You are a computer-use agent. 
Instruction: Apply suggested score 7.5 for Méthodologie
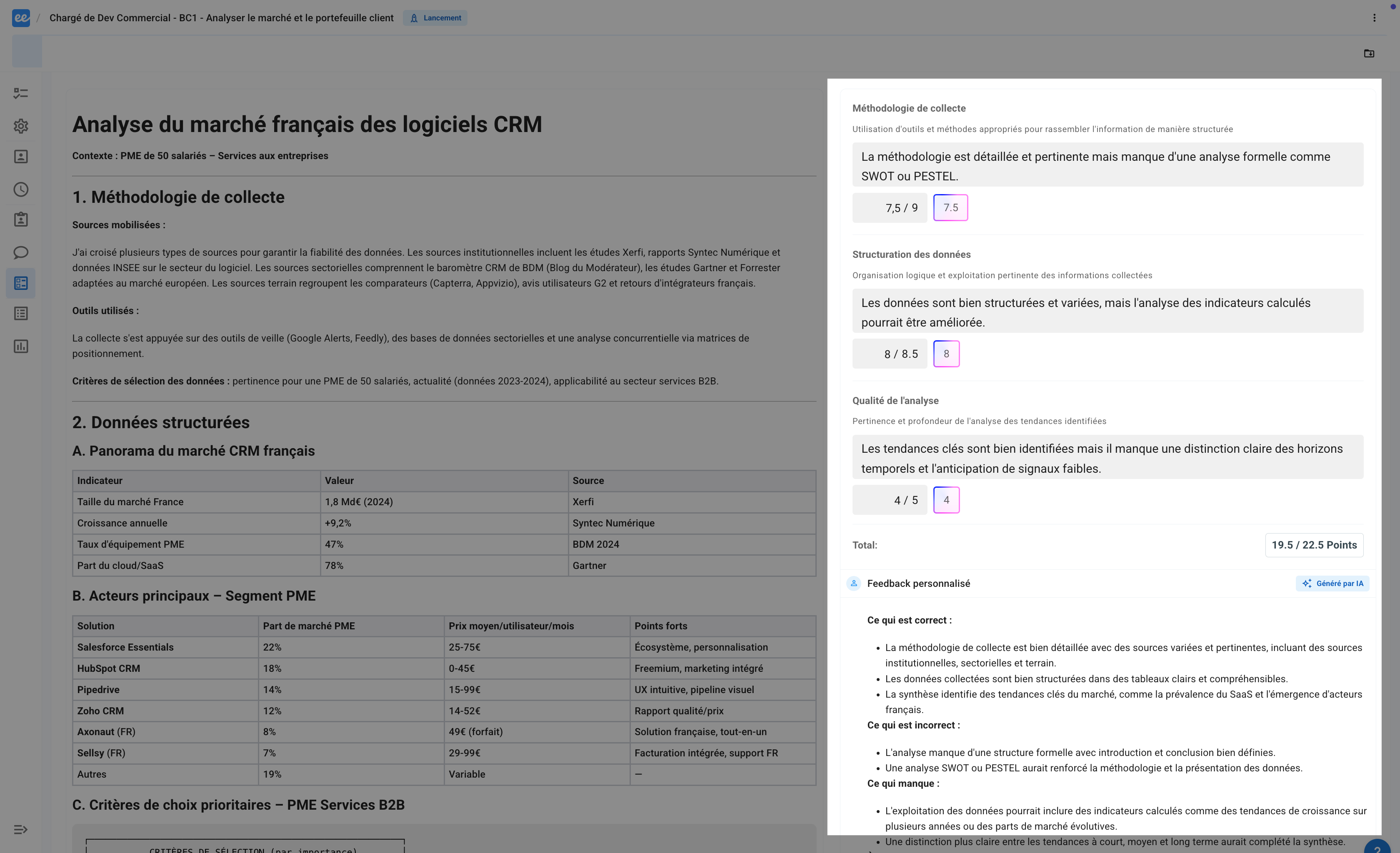click(x=950, y=208)
